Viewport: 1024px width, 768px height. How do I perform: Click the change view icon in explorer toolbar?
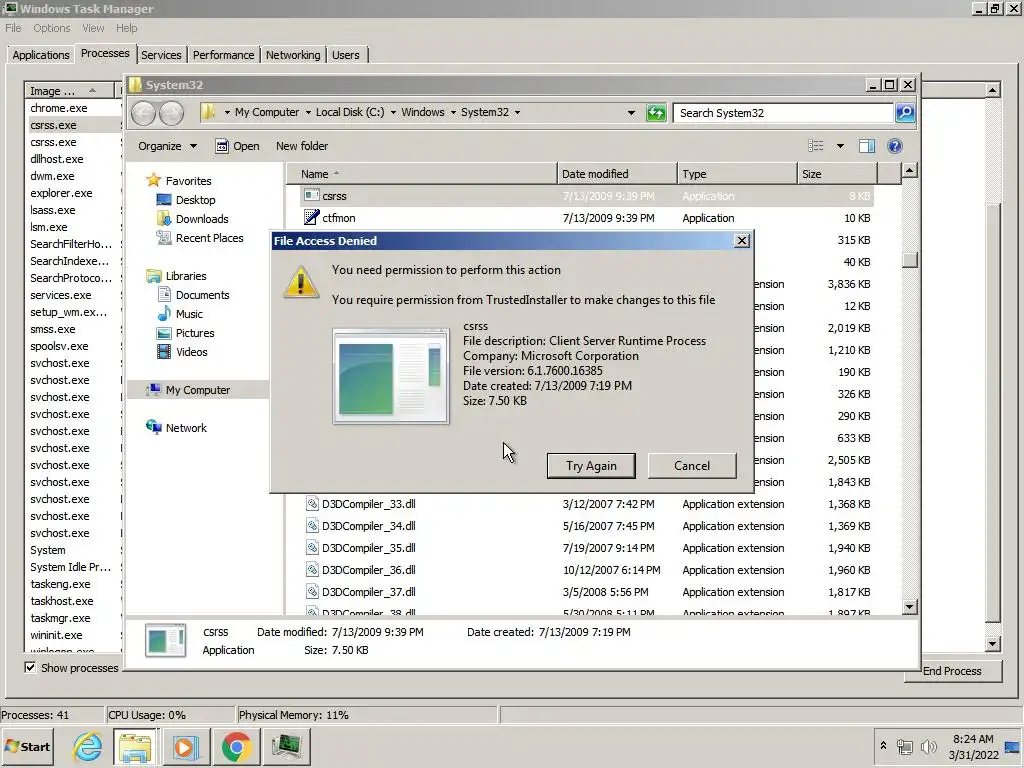point(816,146)
